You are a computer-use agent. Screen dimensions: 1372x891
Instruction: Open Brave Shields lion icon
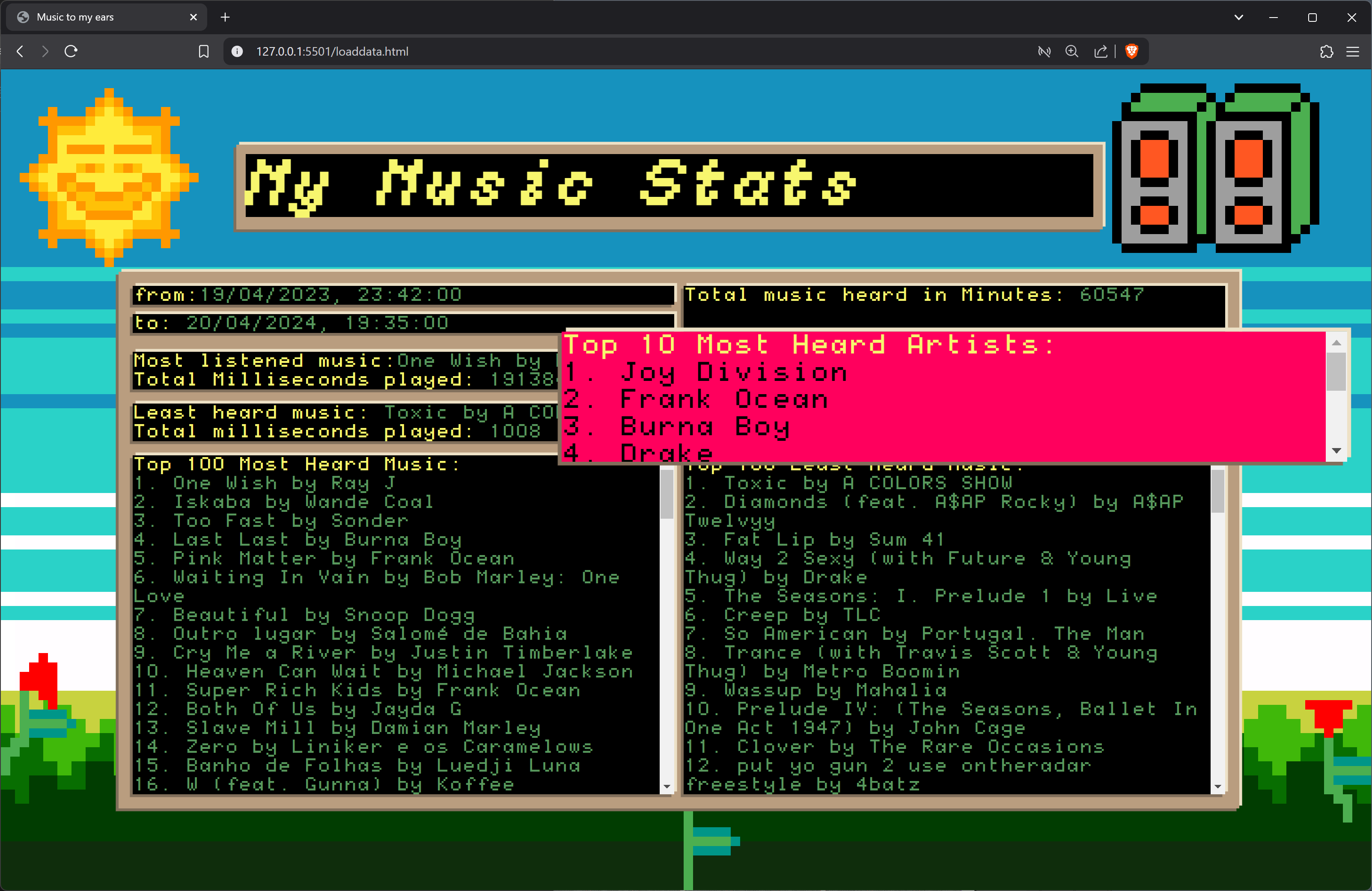point(1131,51)
